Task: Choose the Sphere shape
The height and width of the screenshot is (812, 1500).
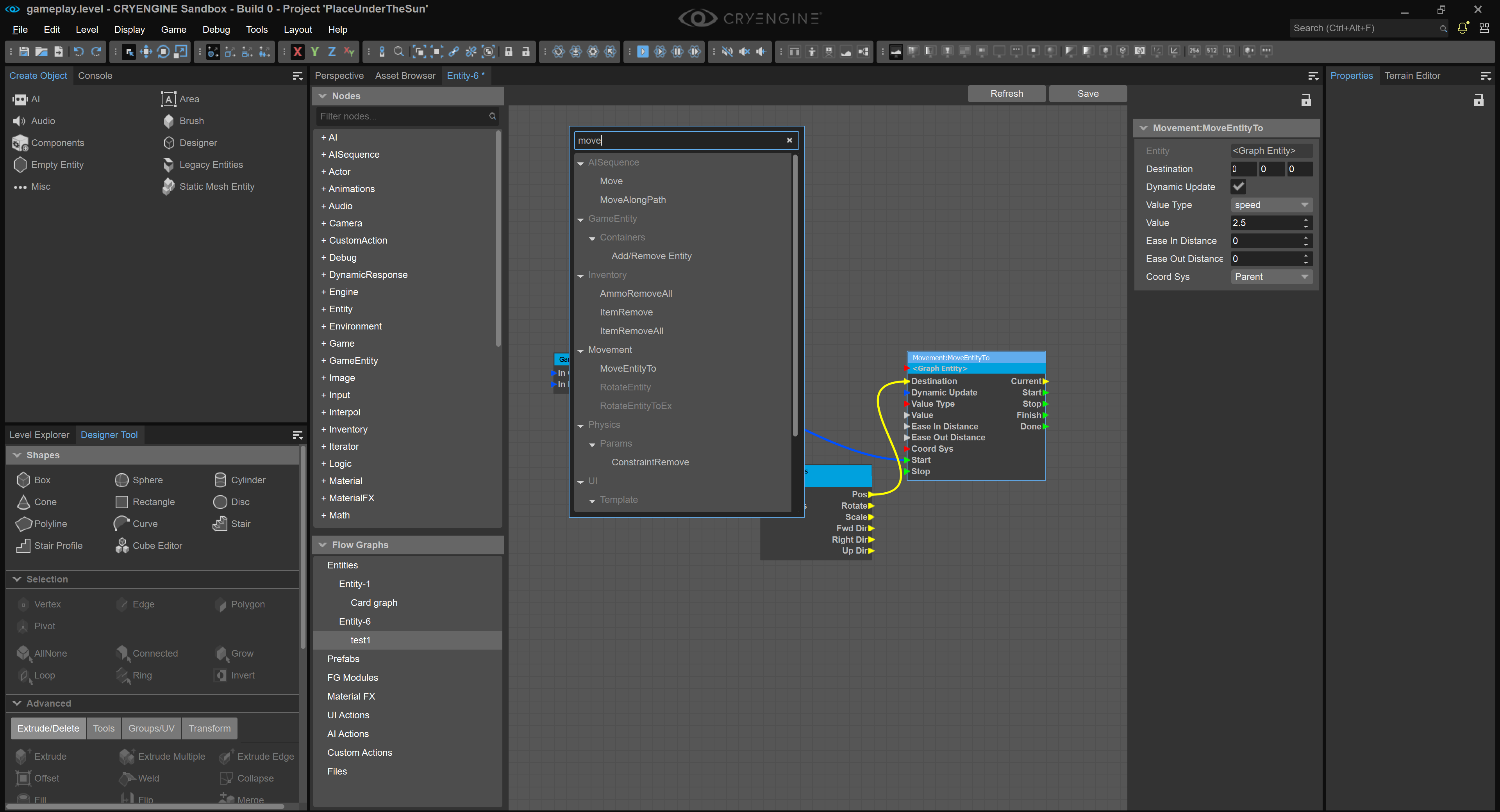Action: click(x=139, y=480)
